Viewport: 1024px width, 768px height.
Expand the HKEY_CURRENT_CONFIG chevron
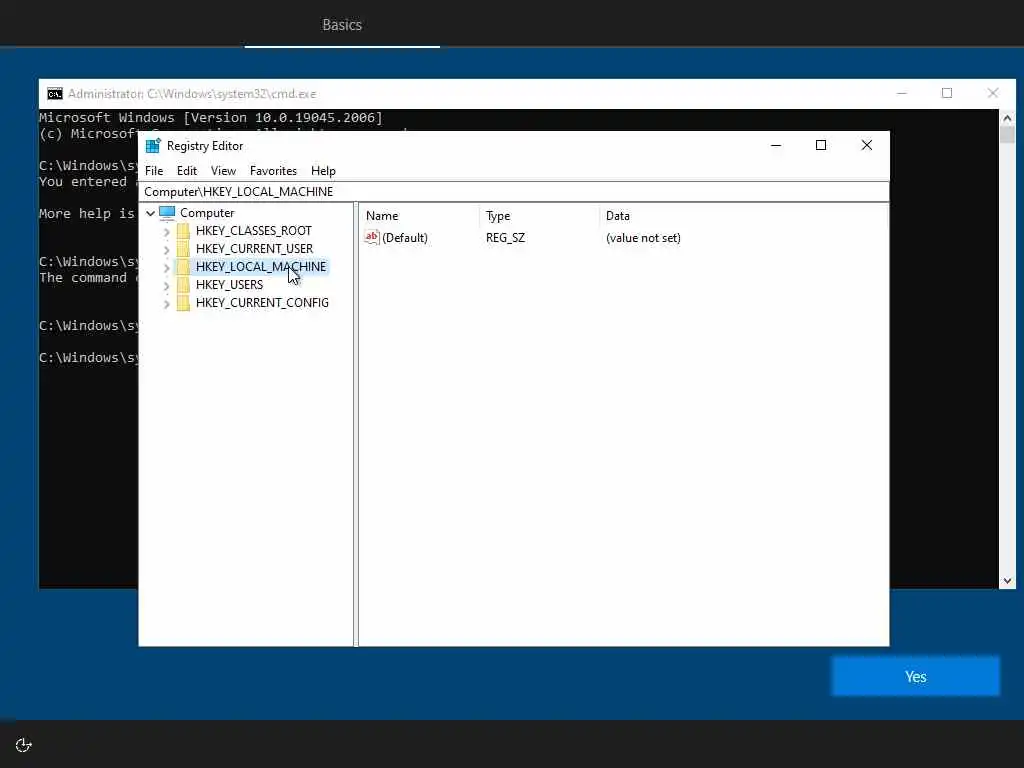(167, 304)
